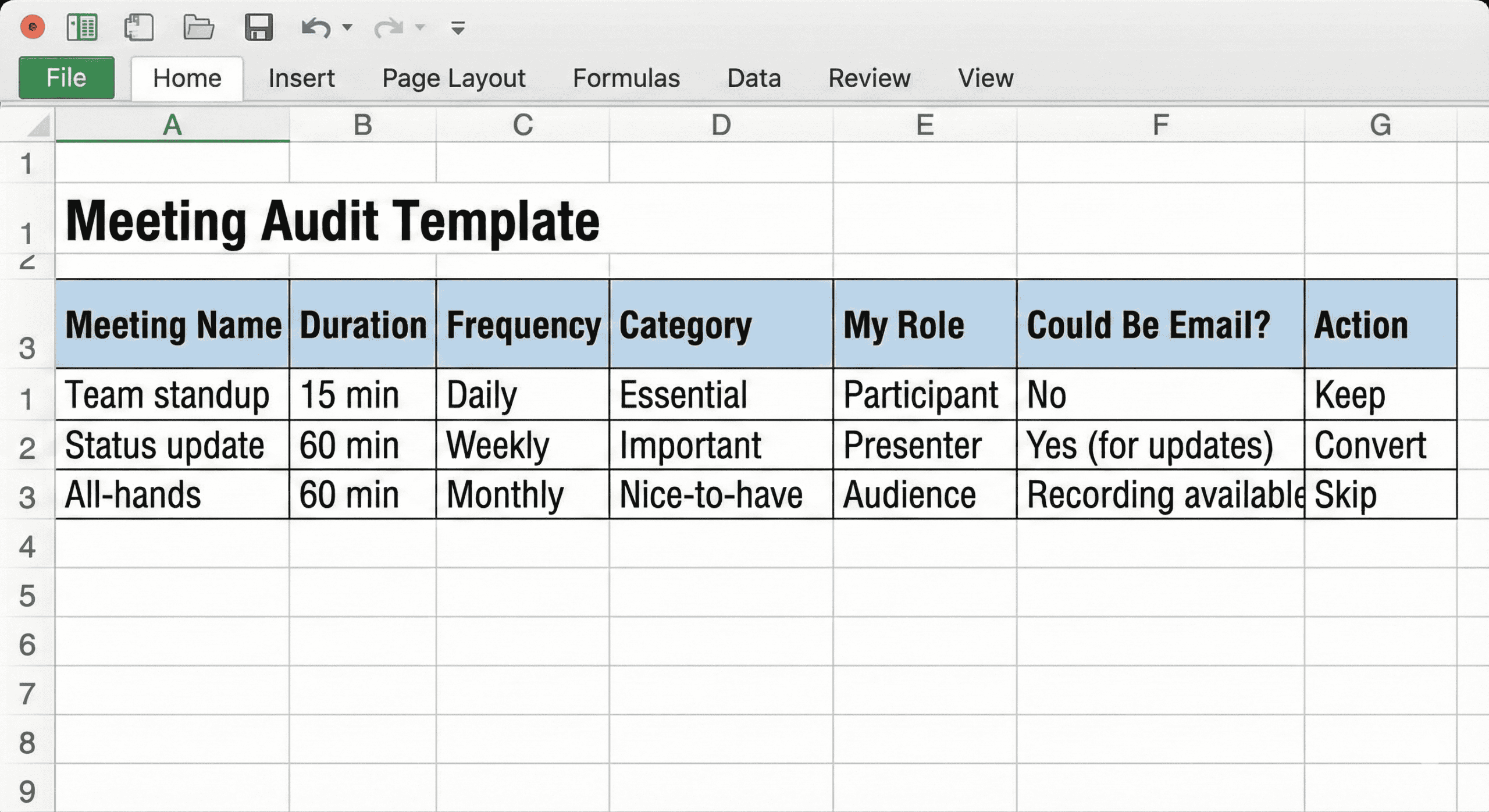Open the Data tab
This screenshot has height=812, width=1489.
pos(753,77)
